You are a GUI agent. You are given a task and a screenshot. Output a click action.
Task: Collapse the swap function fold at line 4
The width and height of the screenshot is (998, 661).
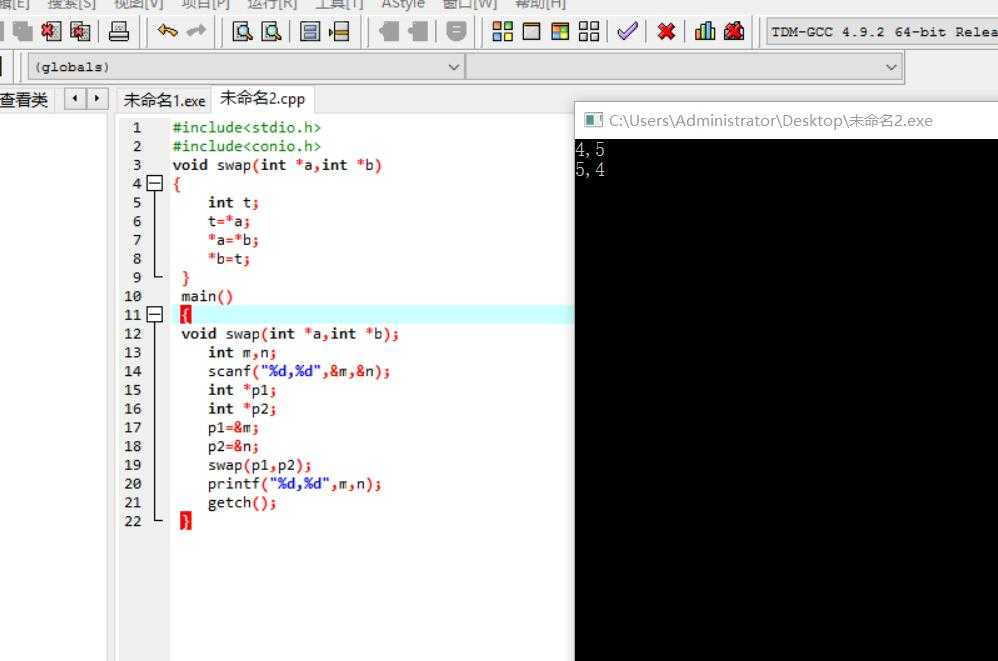tap(155, 184)
